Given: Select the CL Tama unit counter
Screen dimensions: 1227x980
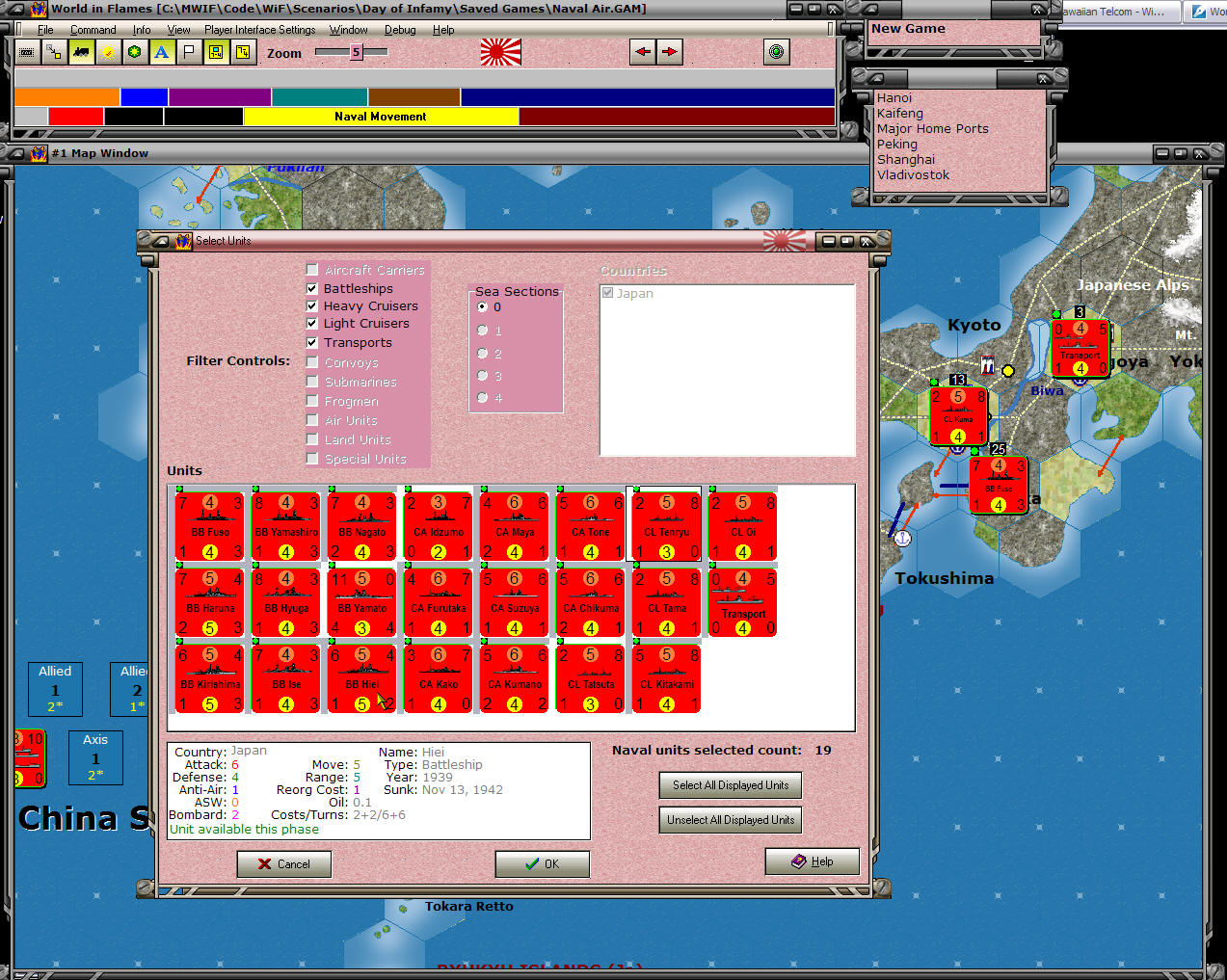Looking at the screenshot, I should [667, 602].
